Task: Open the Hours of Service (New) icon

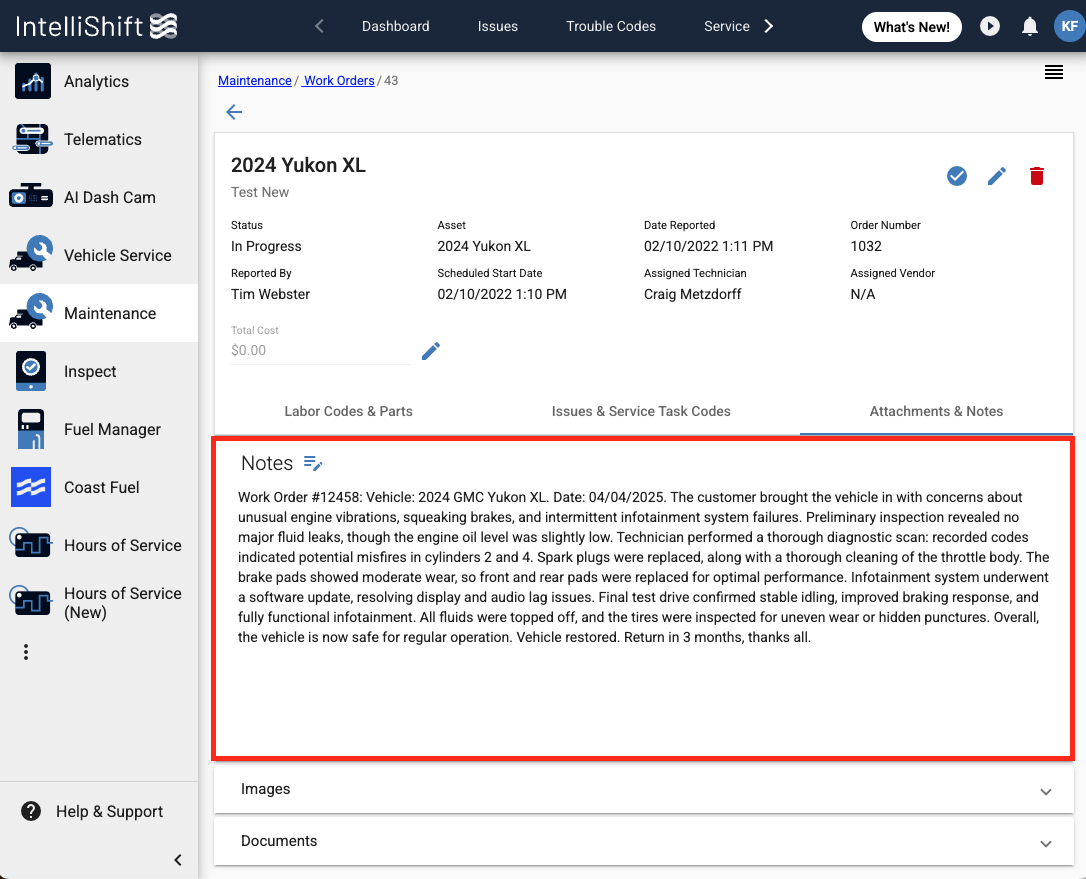Action: (x=30, y=600)
